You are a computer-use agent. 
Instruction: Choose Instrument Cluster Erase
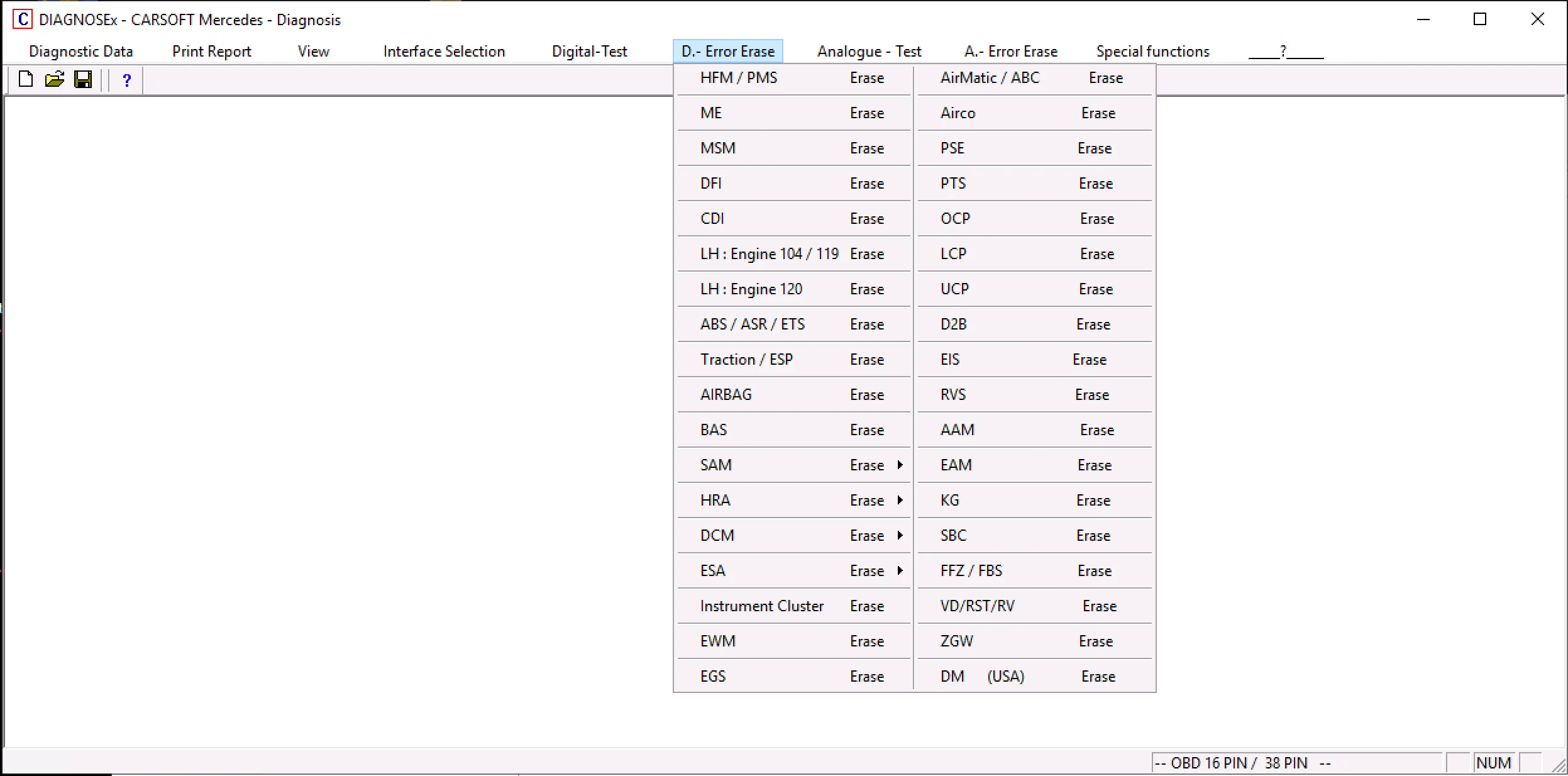click(x=792, y=606)
